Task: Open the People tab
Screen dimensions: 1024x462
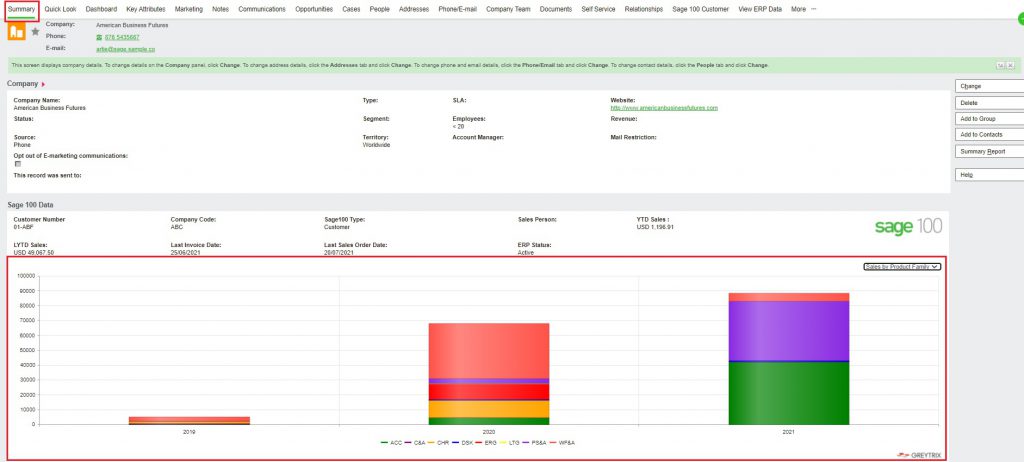Action: pos(379,9)
